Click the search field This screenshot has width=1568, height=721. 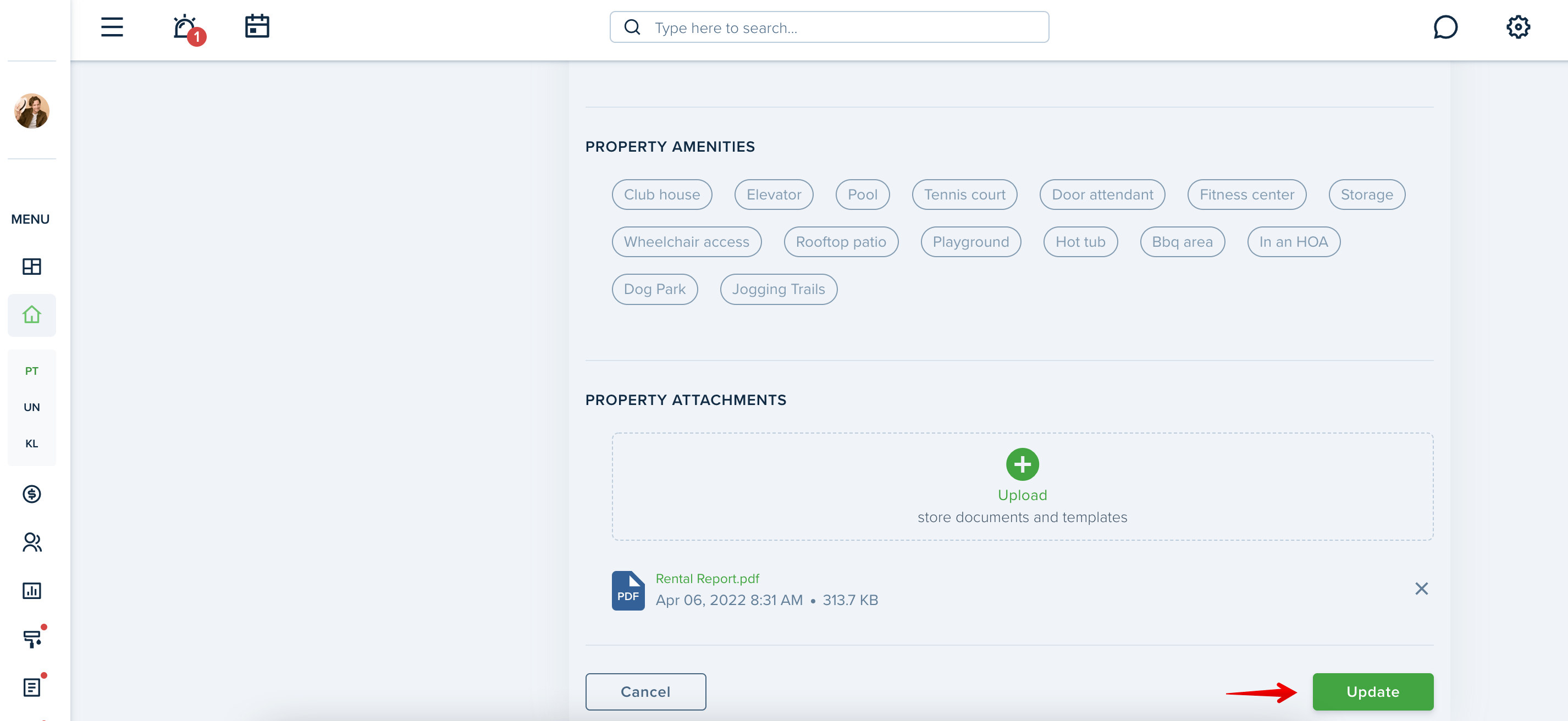tap(829, 27)
